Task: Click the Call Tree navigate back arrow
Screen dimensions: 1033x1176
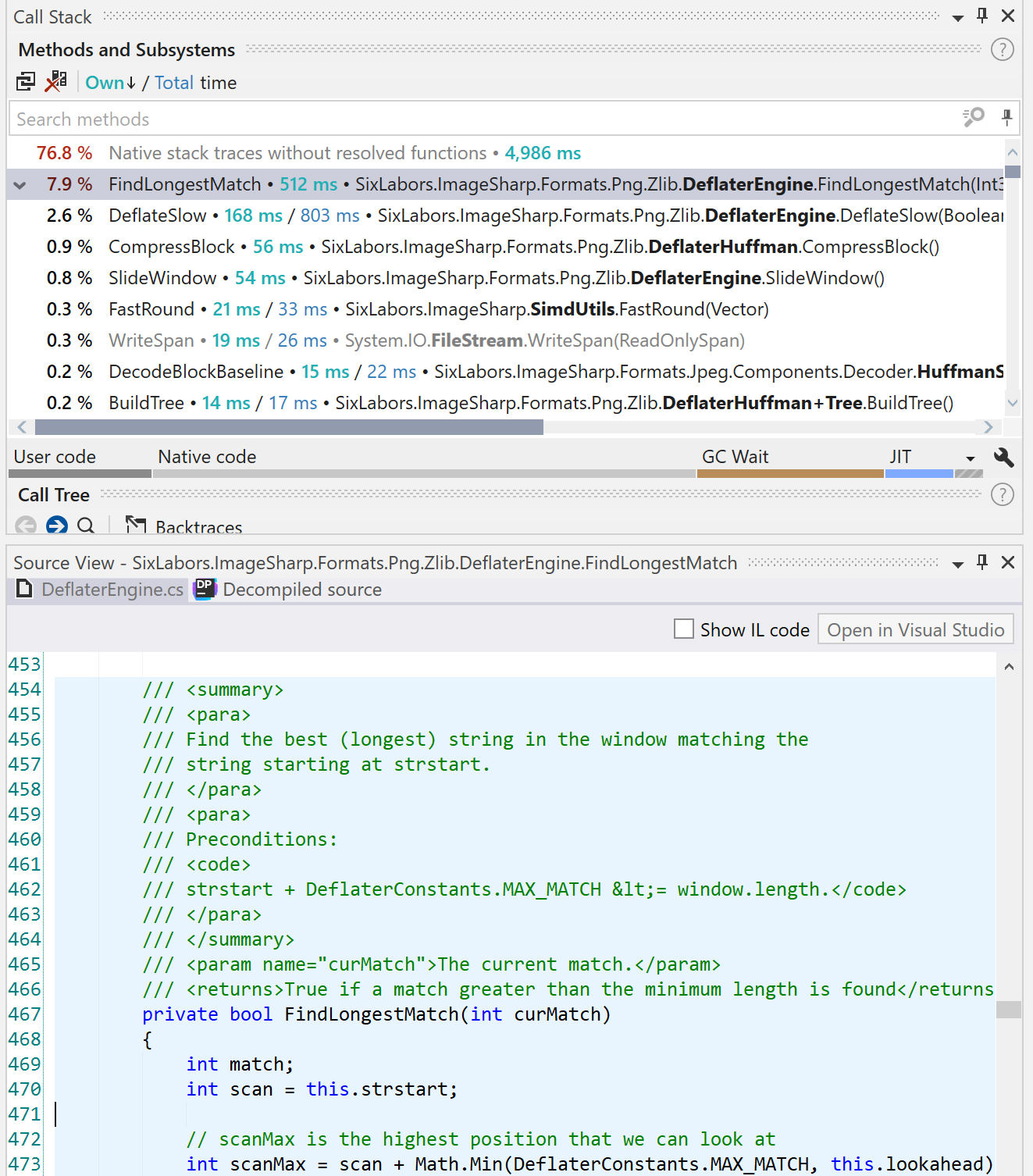Action: [x=26, y=526]
